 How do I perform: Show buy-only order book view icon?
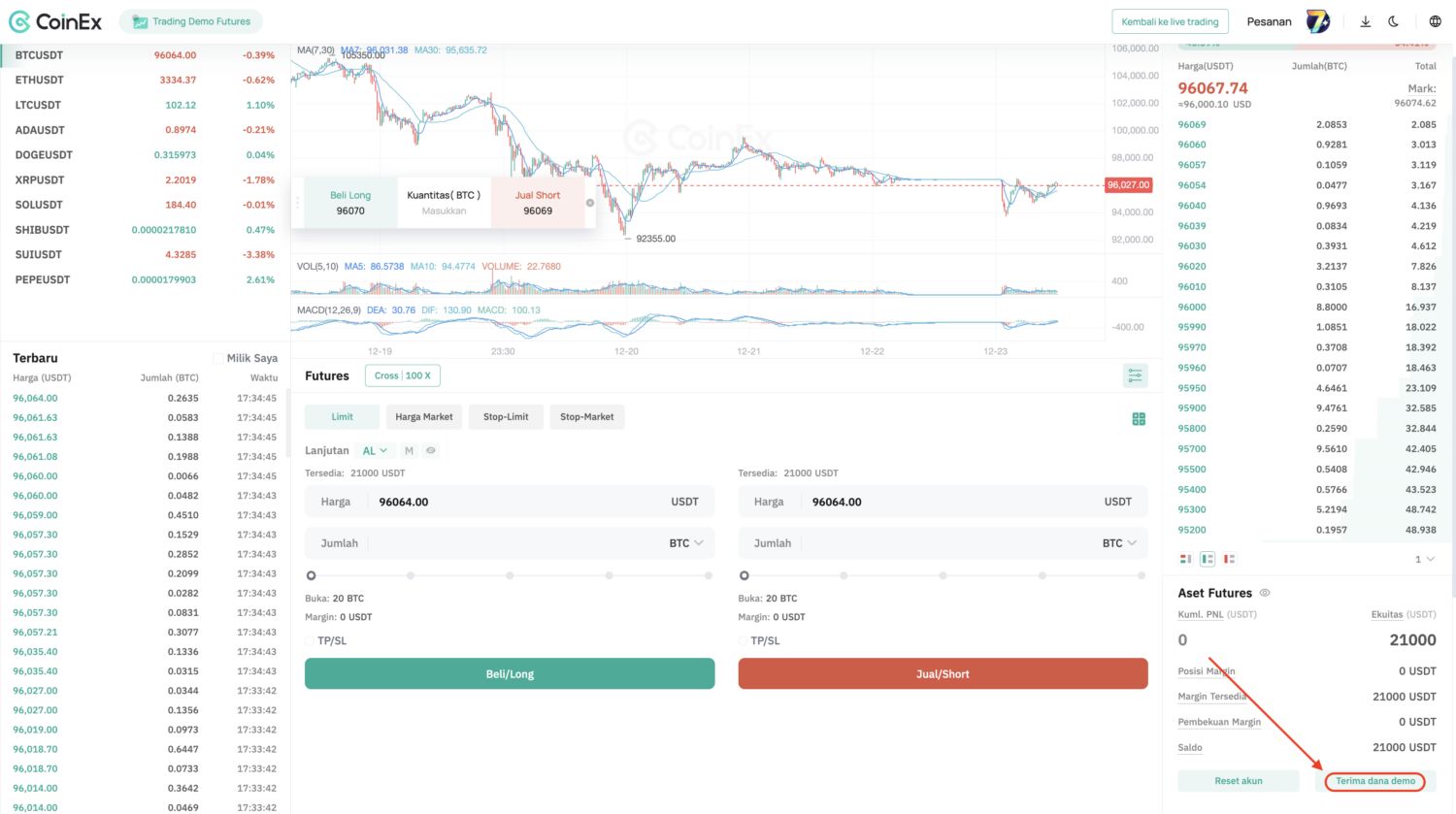[x=1208, y=559]
